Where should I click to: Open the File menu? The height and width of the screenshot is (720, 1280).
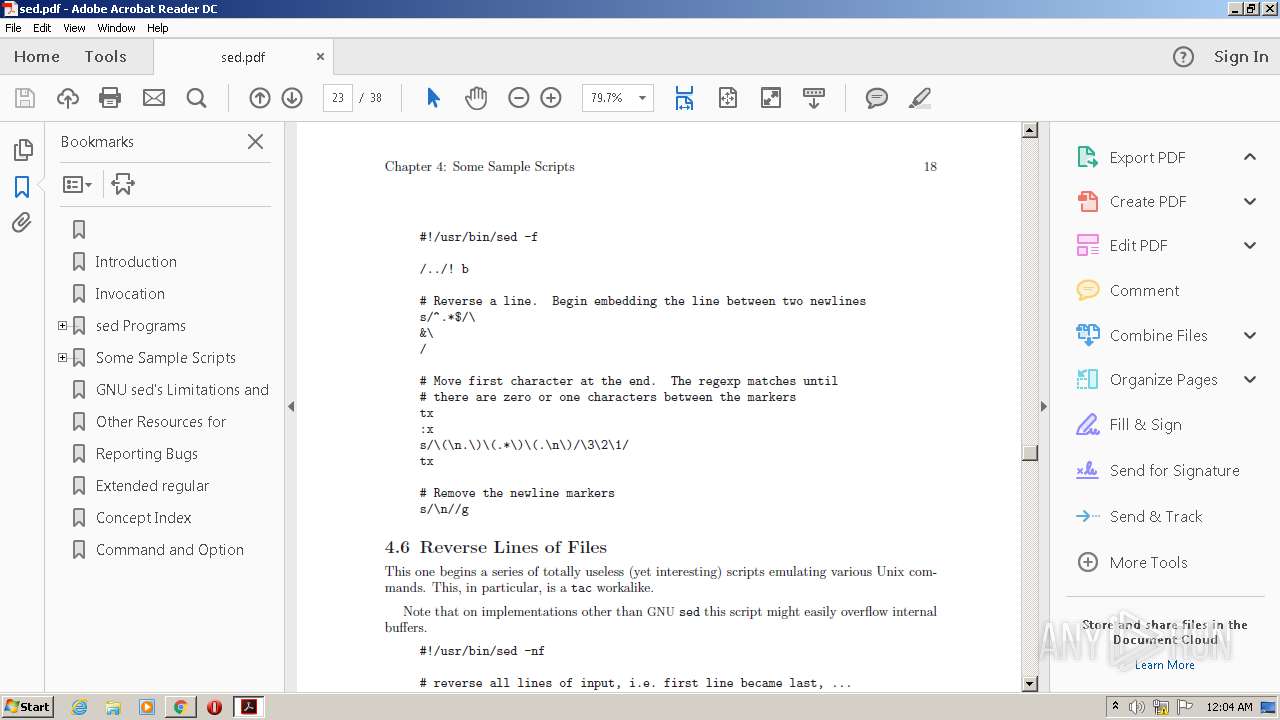tap(13, 28)
